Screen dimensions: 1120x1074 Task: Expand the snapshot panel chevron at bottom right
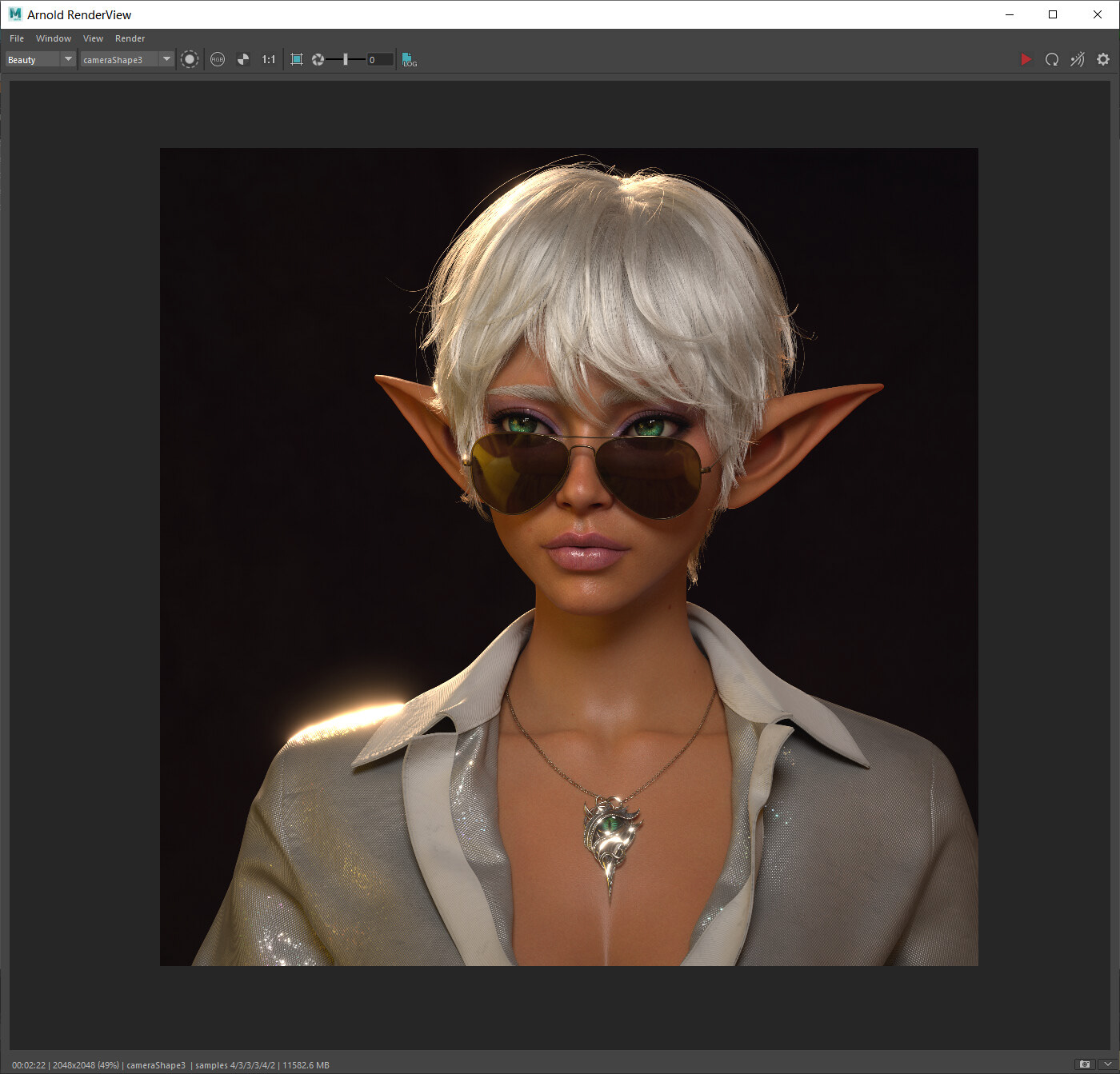1107,1064
